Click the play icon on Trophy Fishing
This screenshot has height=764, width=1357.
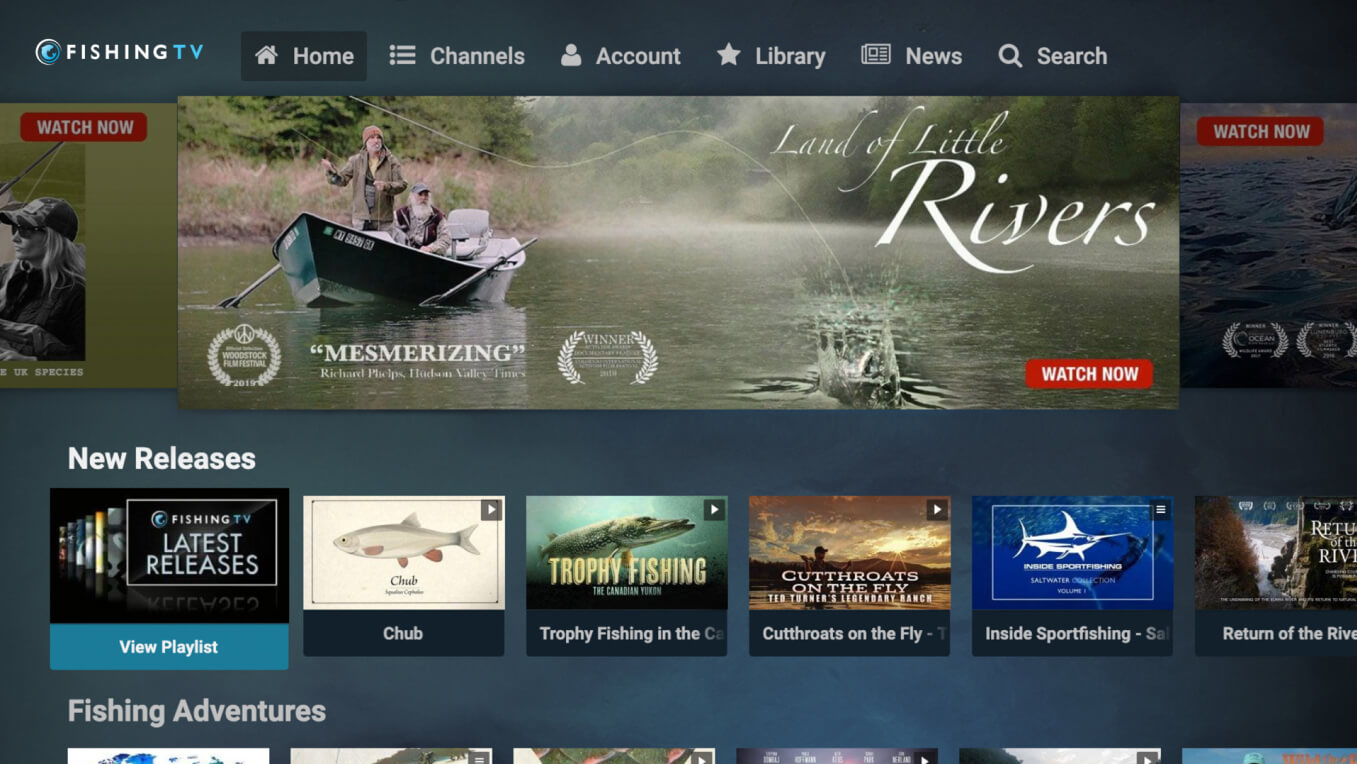[713, 509]
